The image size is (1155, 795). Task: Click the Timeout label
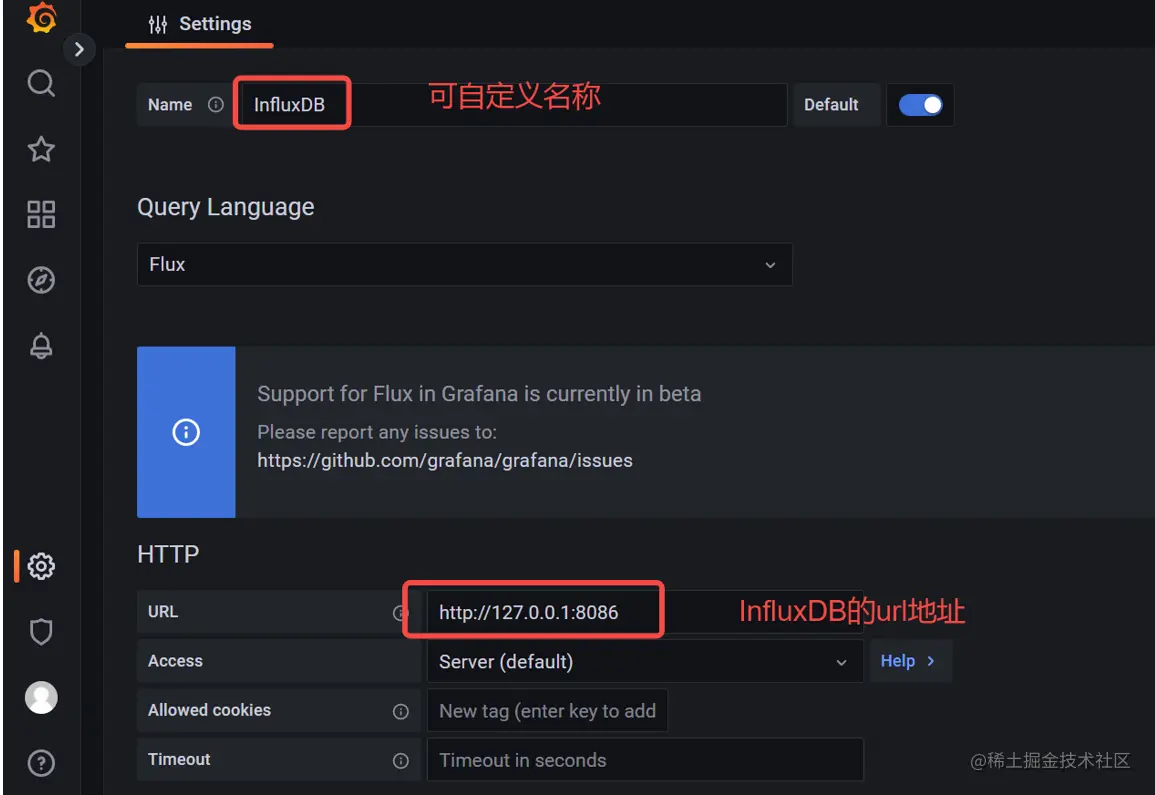pyautogui.click(x=179, y=760)
